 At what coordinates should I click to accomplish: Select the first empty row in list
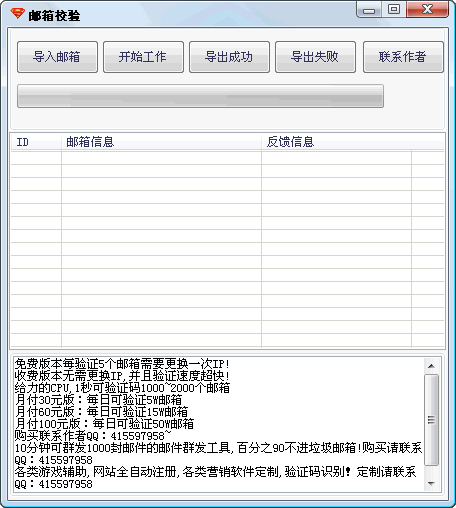[x=228, y=158]
